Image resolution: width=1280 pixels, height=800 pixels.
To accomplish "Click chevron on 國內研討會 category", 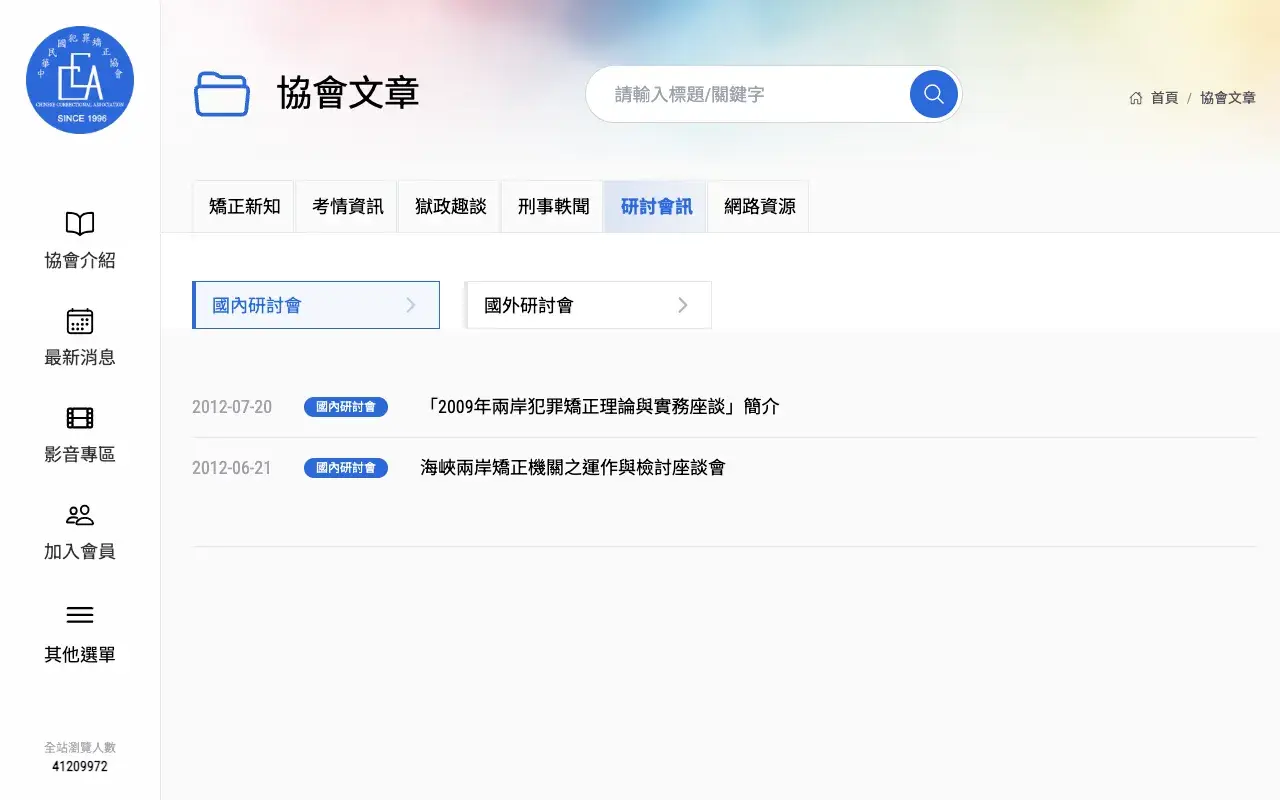I will (411, 305).
